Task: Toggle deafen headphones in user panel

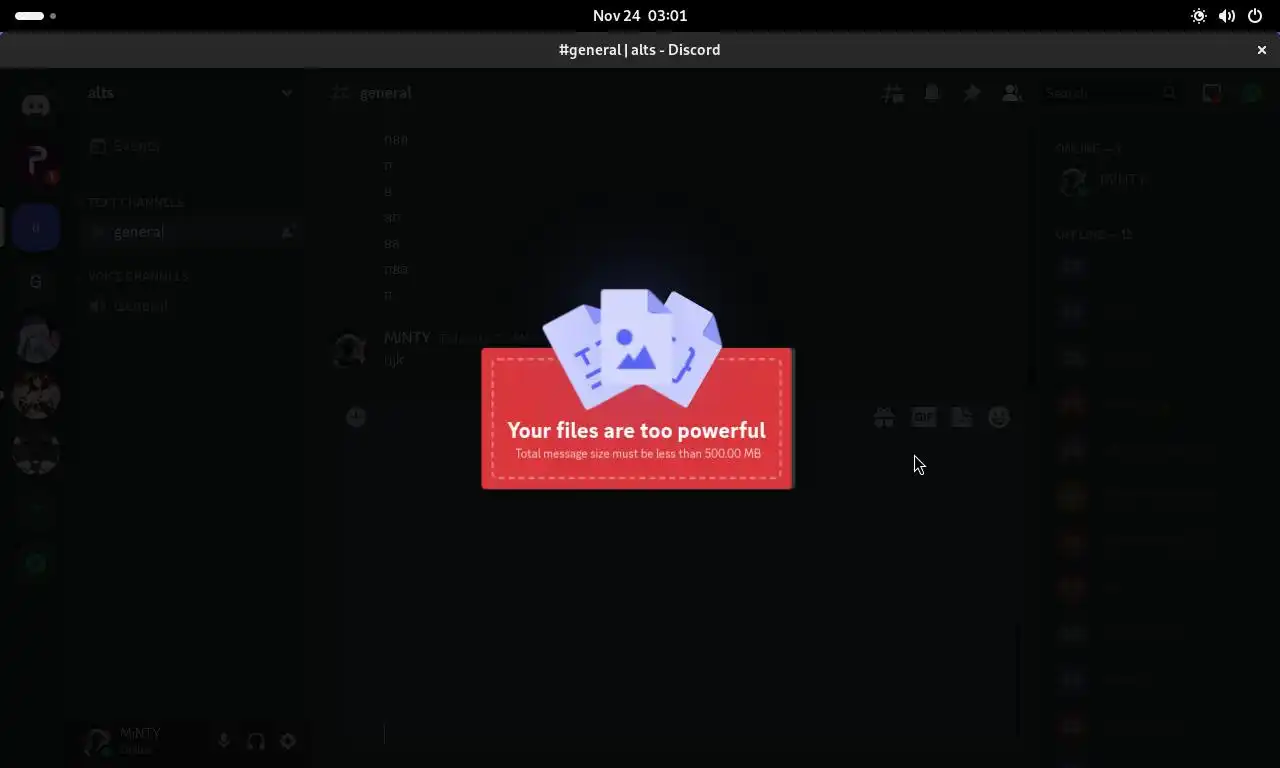Action: coord(256,741)
